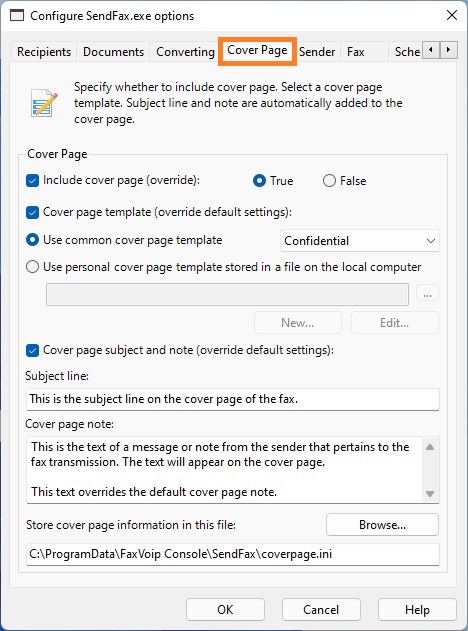Open the Confidential template dropdown
The image size is (468, 631).
tap(359, 241)
